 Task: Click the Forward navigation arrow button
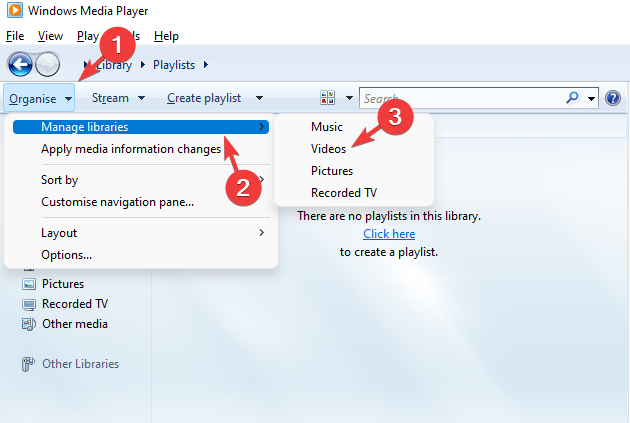tap(47, 64)
